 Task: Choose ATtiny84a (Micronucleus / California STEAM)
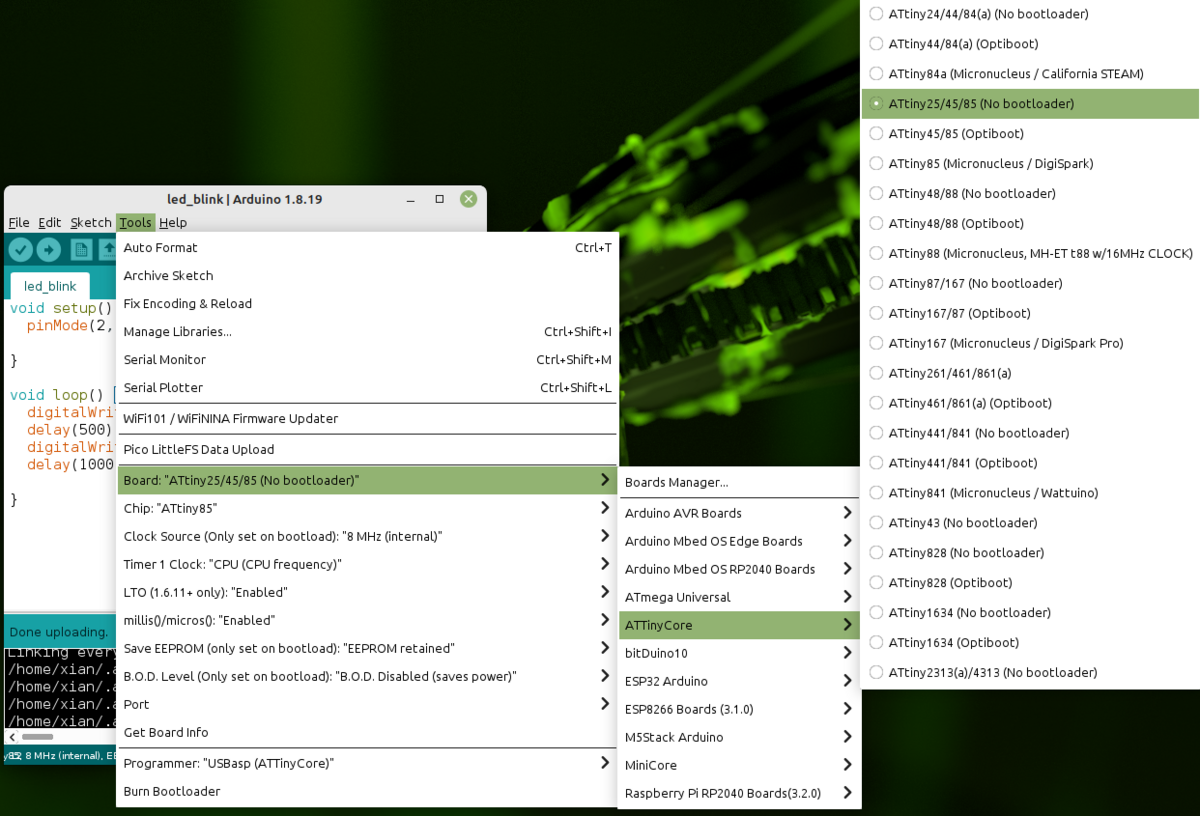pos(1030,74)
